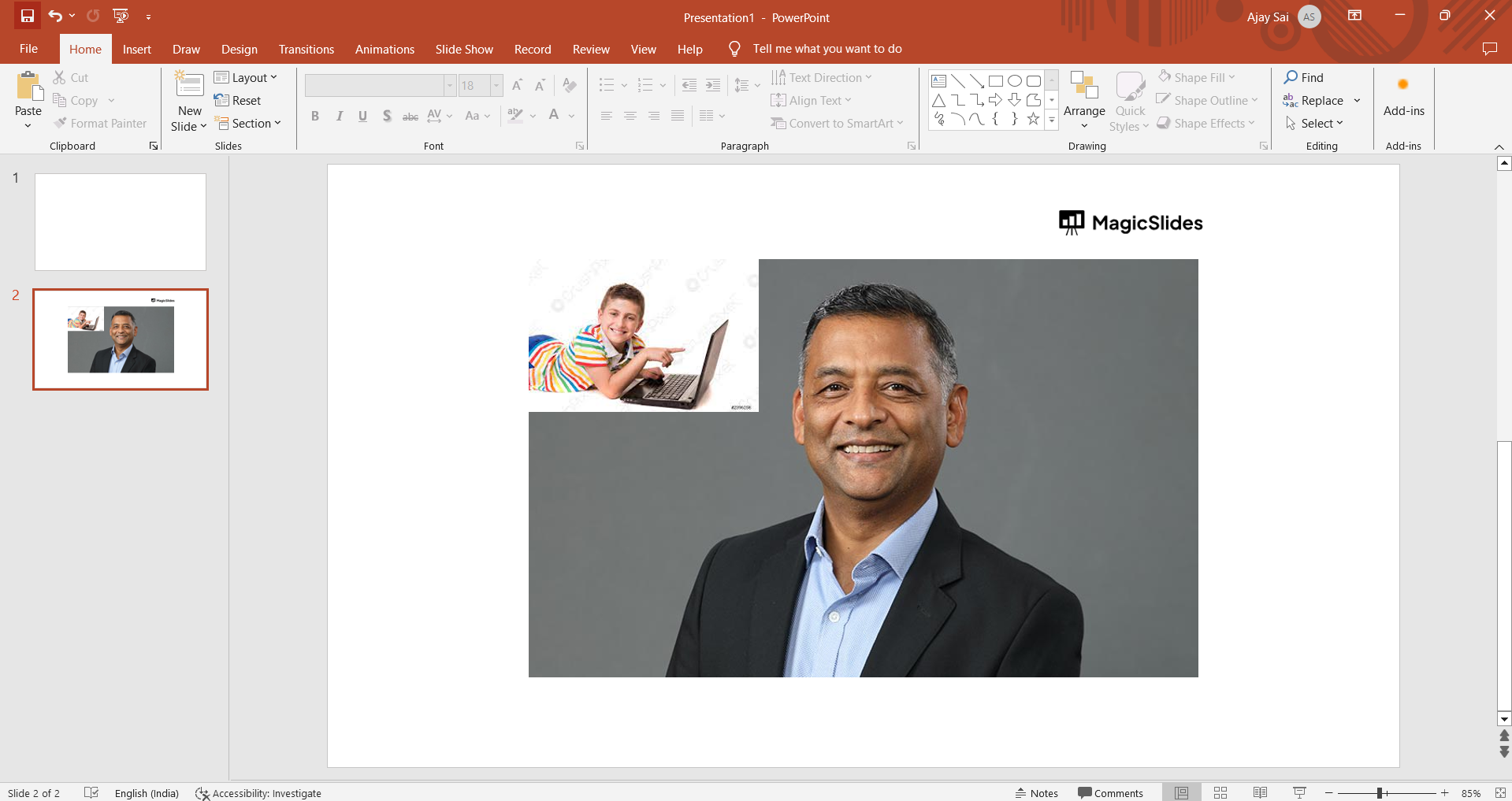The image size is (1512, 801).
Task: Open Slide Sorter view in status bar
Action: tap(1220, 792)
